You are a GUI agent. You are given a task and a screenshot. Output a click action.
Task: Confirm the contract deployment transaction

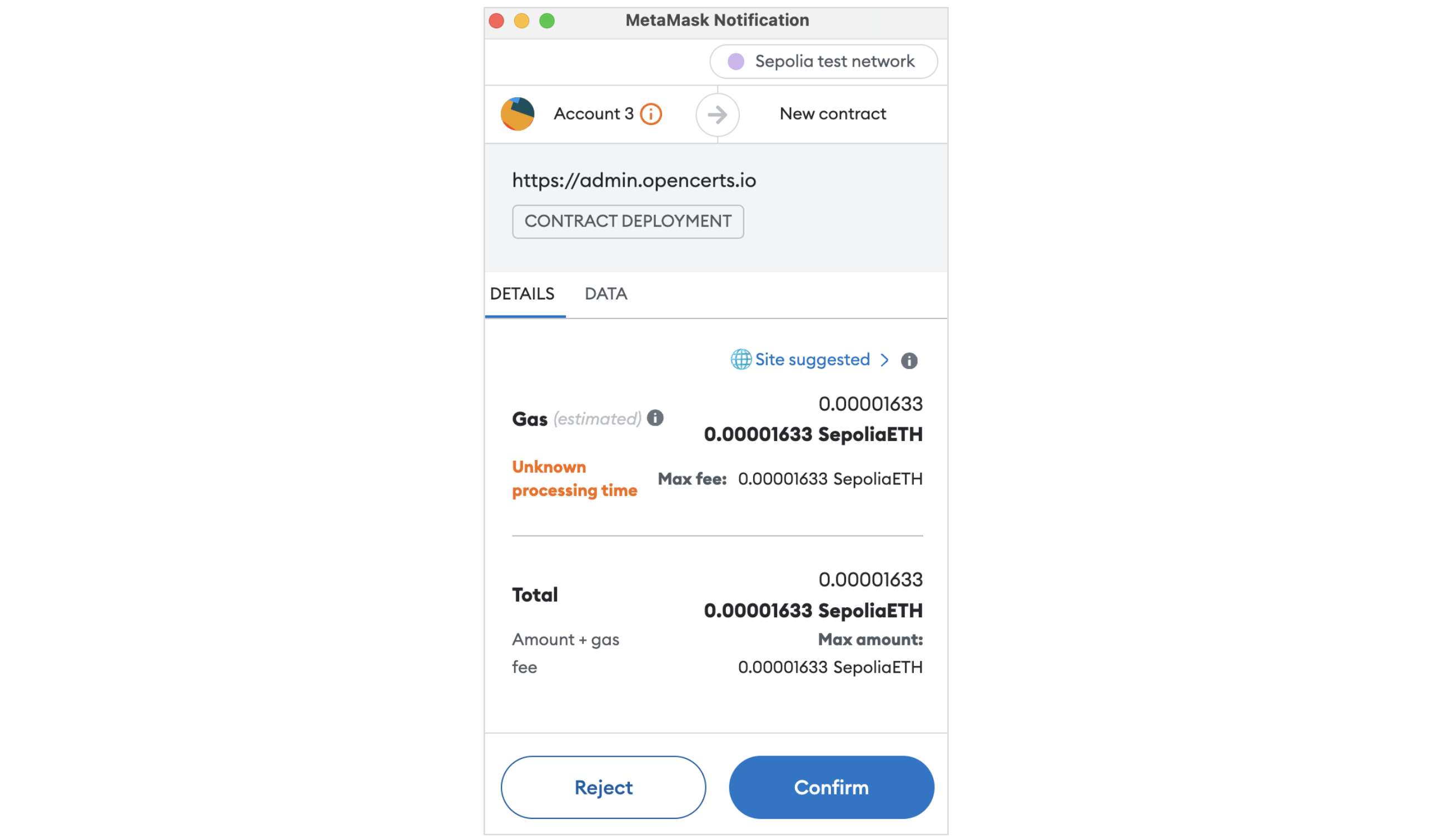[x=832, y=787]
